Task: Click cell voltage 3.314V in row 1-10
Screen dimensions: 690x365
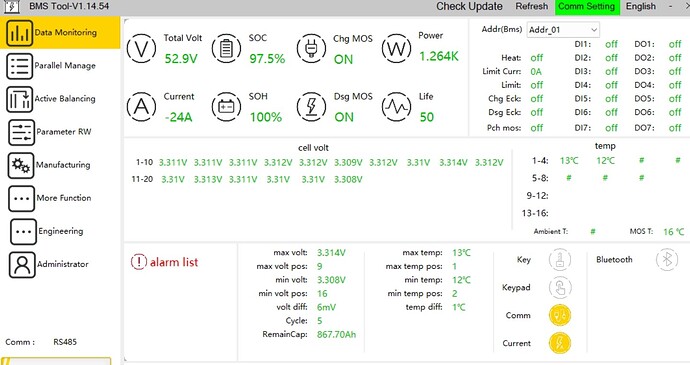Action: point(453,163)
